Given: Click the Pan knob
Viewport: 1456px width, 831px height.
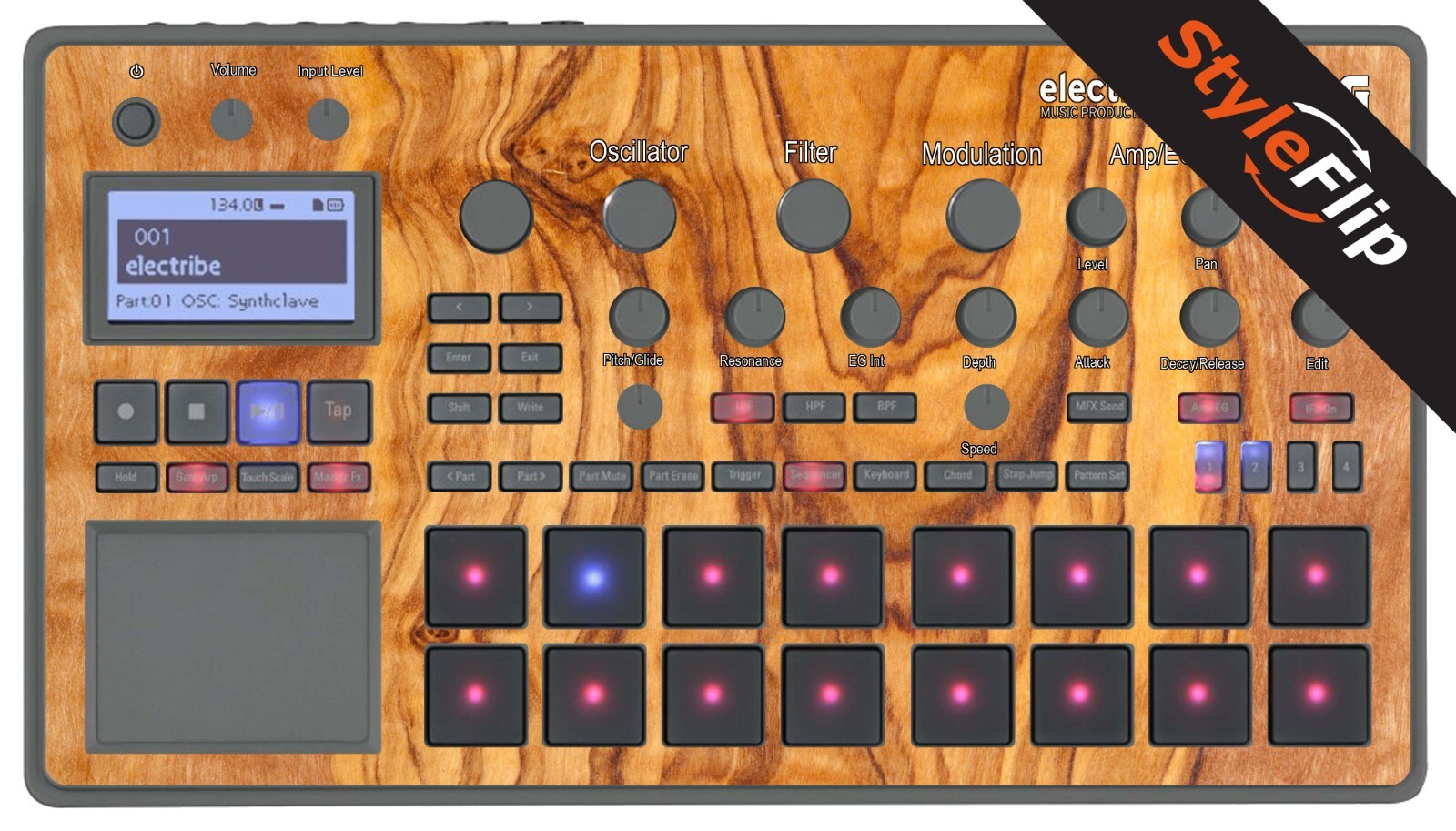Looking at the screenshot, I should tap(1210, 218).
